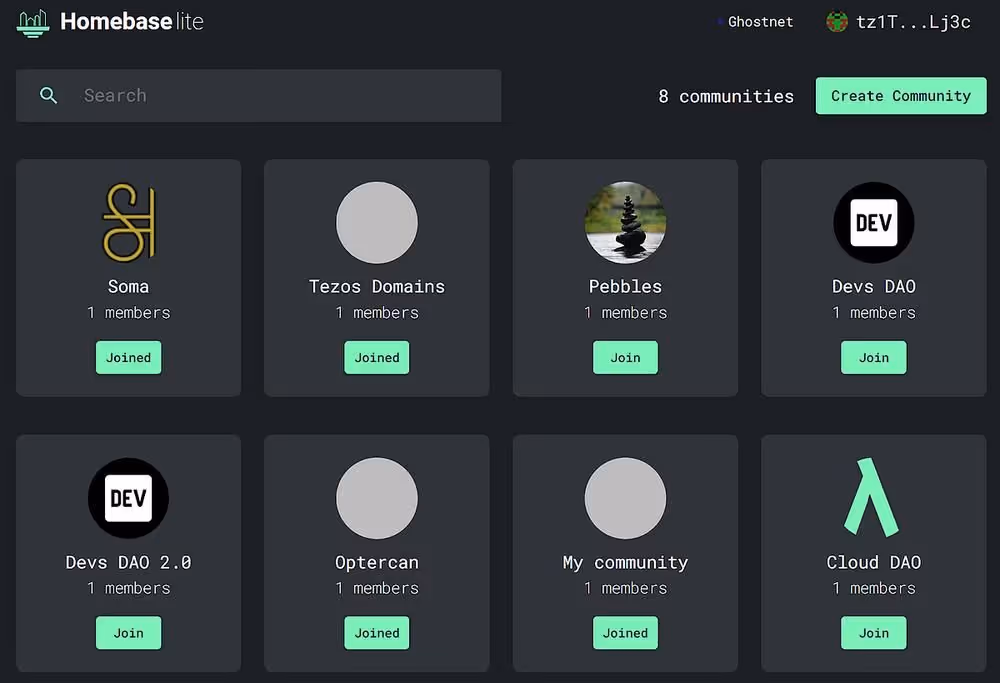Image resolution: width=1000 pixels, height=683 pixels.
Task: Click the search magnifier icon
Action: click(49, 95)
